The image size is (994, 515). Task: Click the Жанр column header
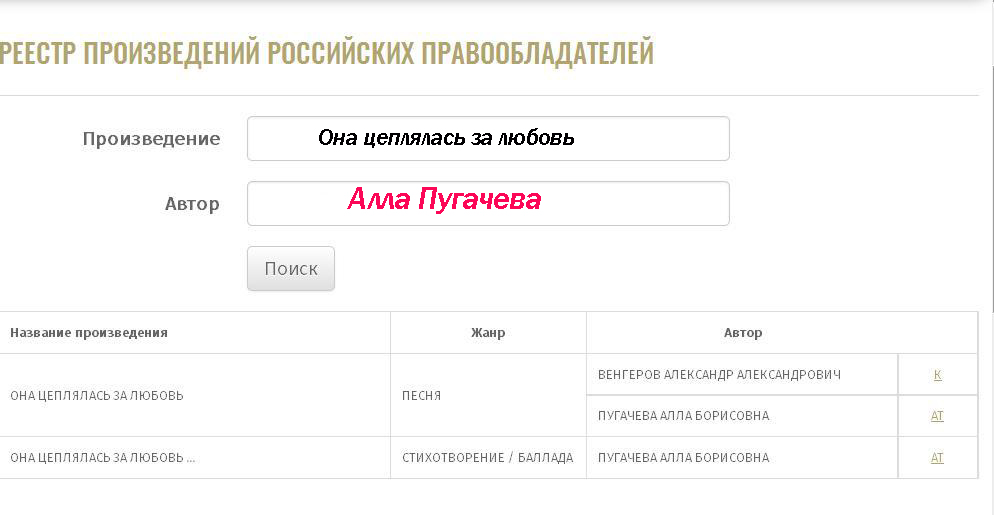488,332
